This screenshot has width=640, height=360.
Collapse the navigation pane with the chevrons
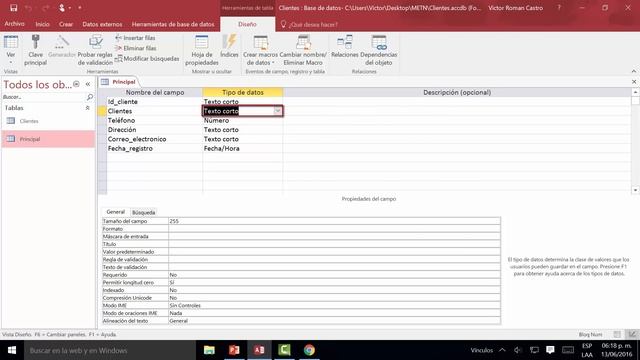point(88,84)
